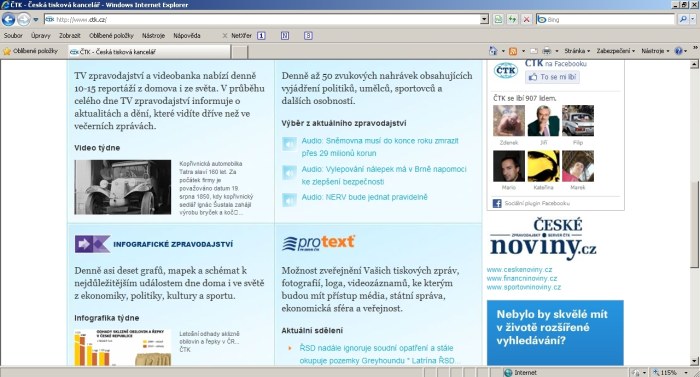700x377 pixels.
Task: Go back with the browser Back arrow
Action: pyautogui.click(x=8, y=20)
